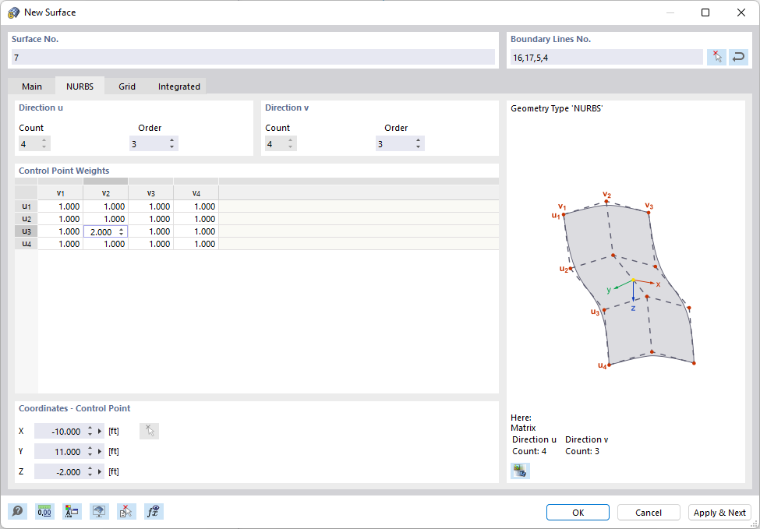Click weight cell at u2, v2

click(x=106, y=219)
